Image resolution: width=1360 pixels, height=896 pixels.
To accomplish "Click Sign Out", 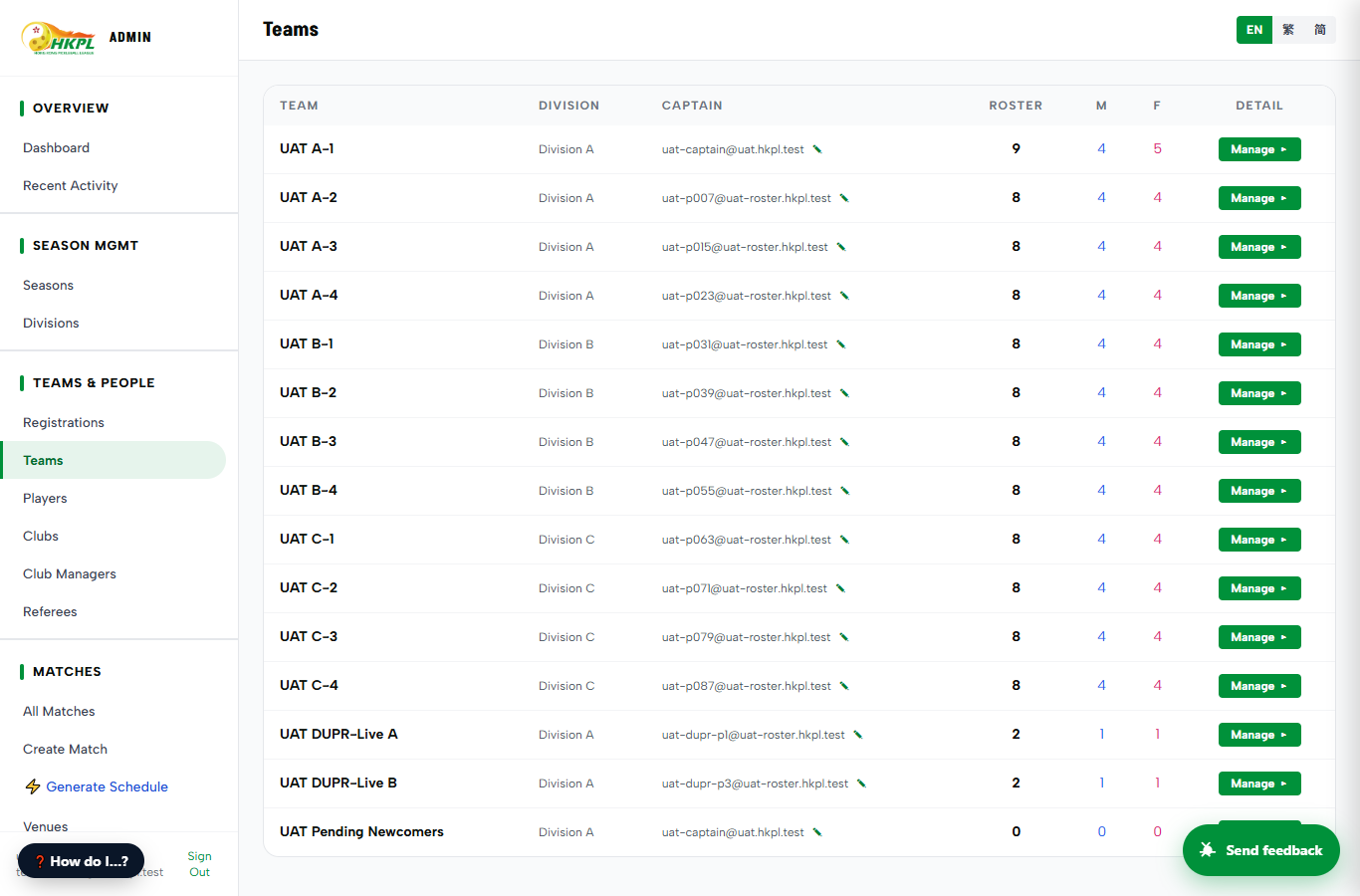I will pos(199,864).
